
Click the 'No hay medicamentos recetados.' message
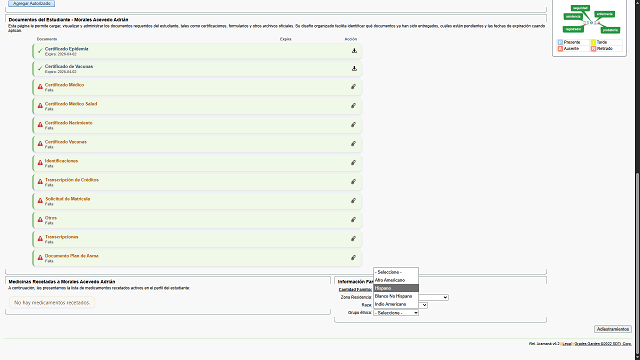coord(52,303)
